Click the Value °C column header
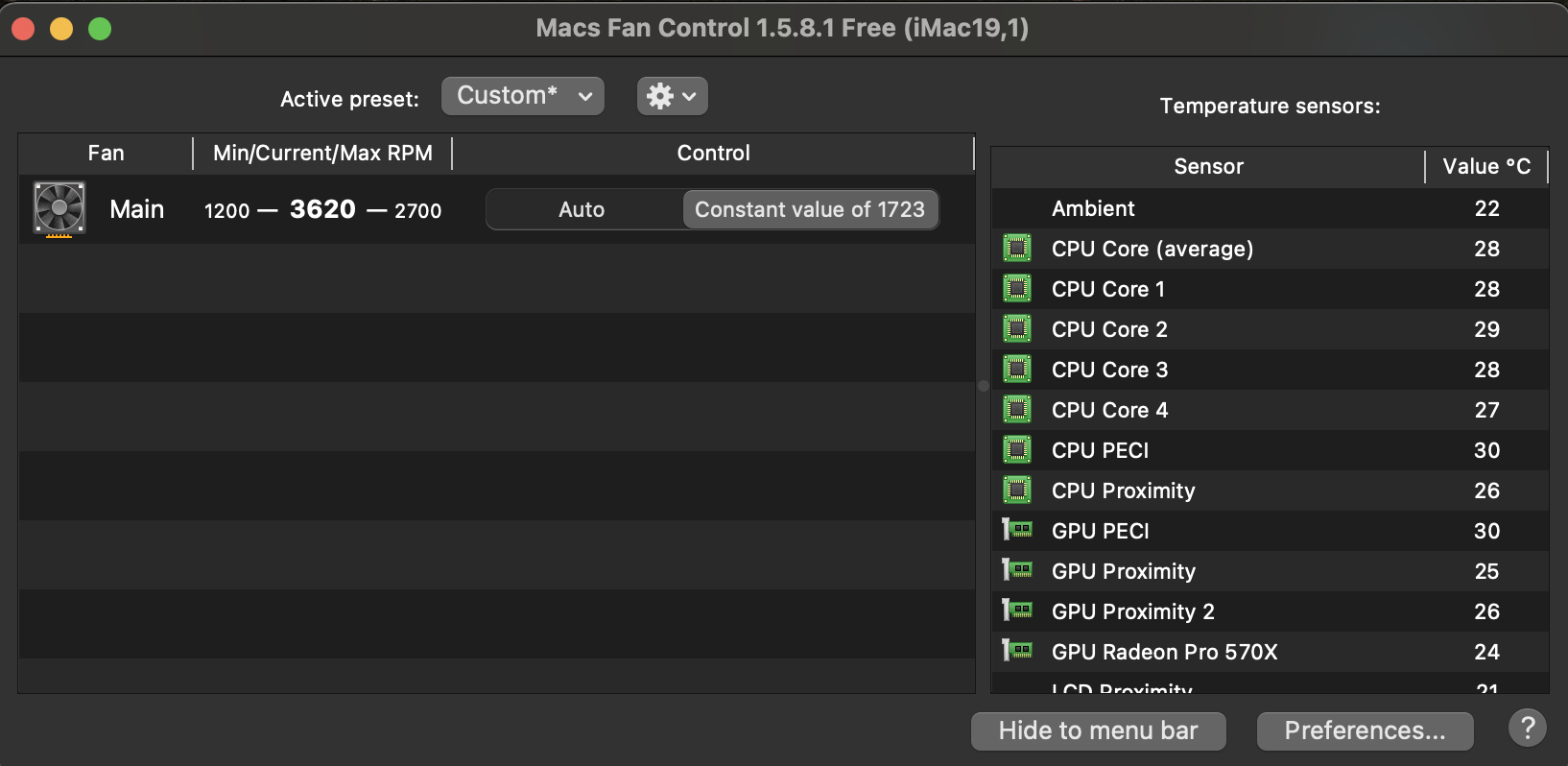The image size is (1568, 766). (1486, 167)
